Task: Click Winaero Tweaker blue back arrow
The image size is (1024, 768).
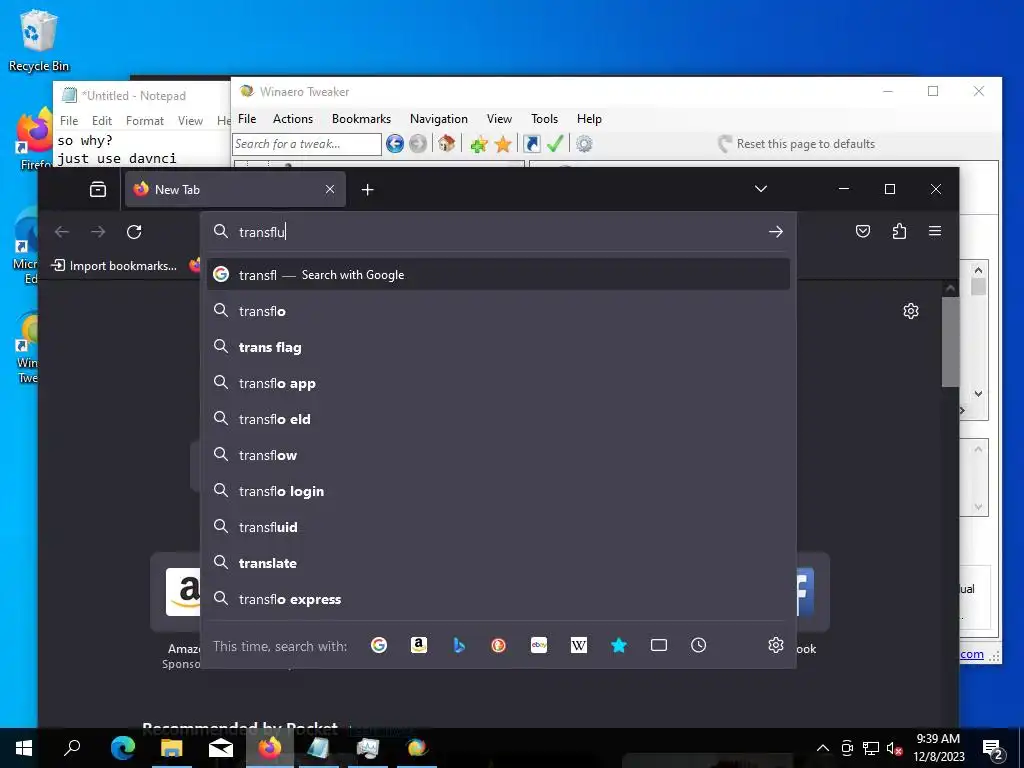Action: pos(395,144)
